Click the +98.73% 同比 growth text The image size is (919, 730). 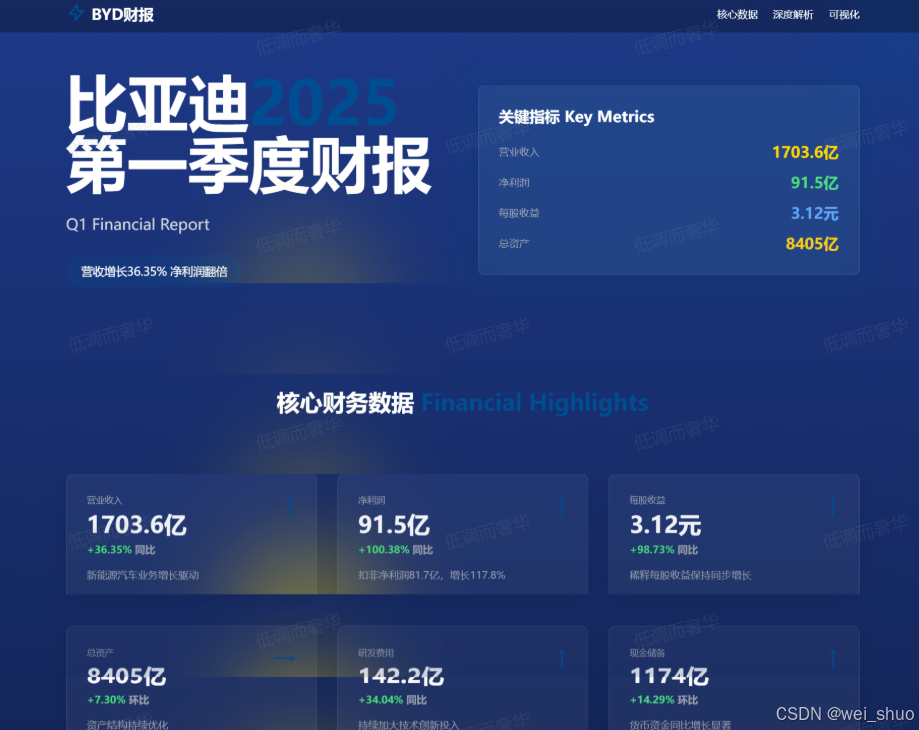point(664,550)
